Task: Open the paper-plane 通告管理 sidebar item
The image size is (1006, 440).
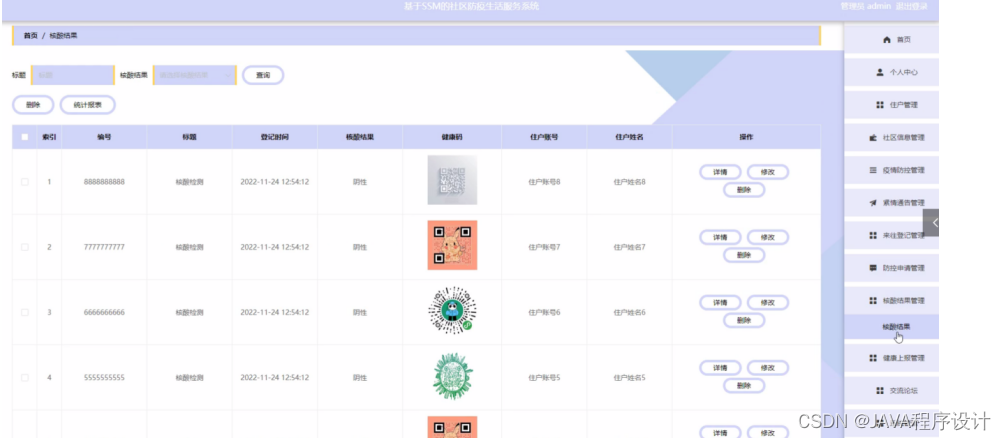Action: 891,203
